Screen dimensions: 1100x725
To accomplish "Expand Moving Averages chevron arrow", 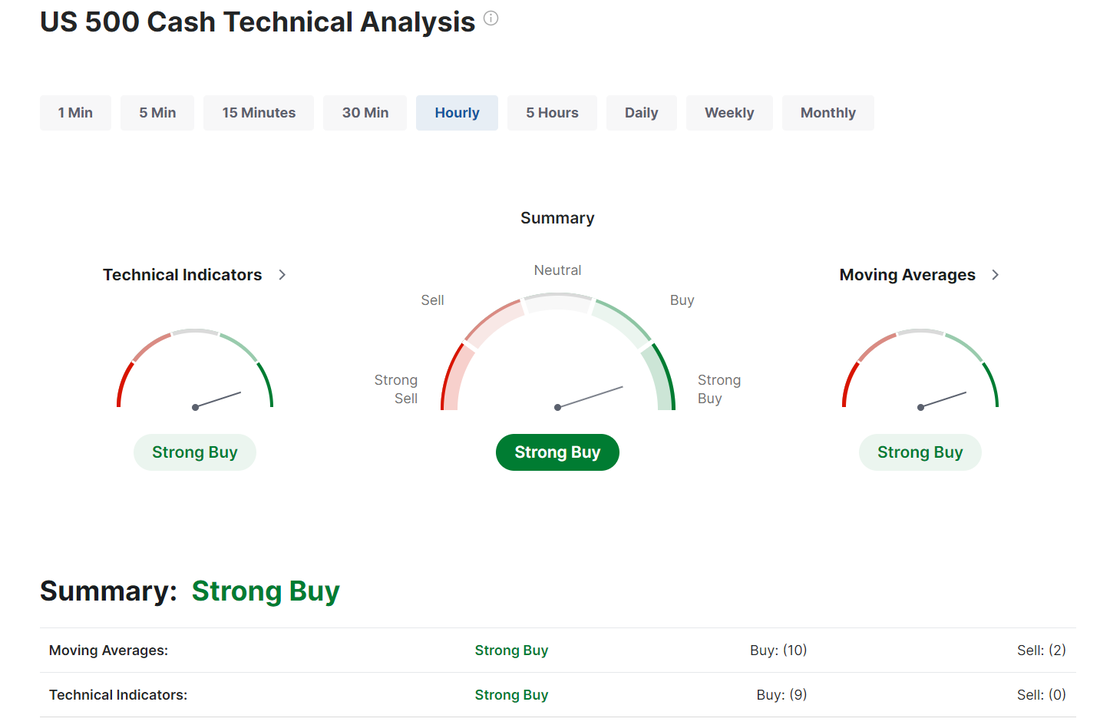I will tap(995, 275).
